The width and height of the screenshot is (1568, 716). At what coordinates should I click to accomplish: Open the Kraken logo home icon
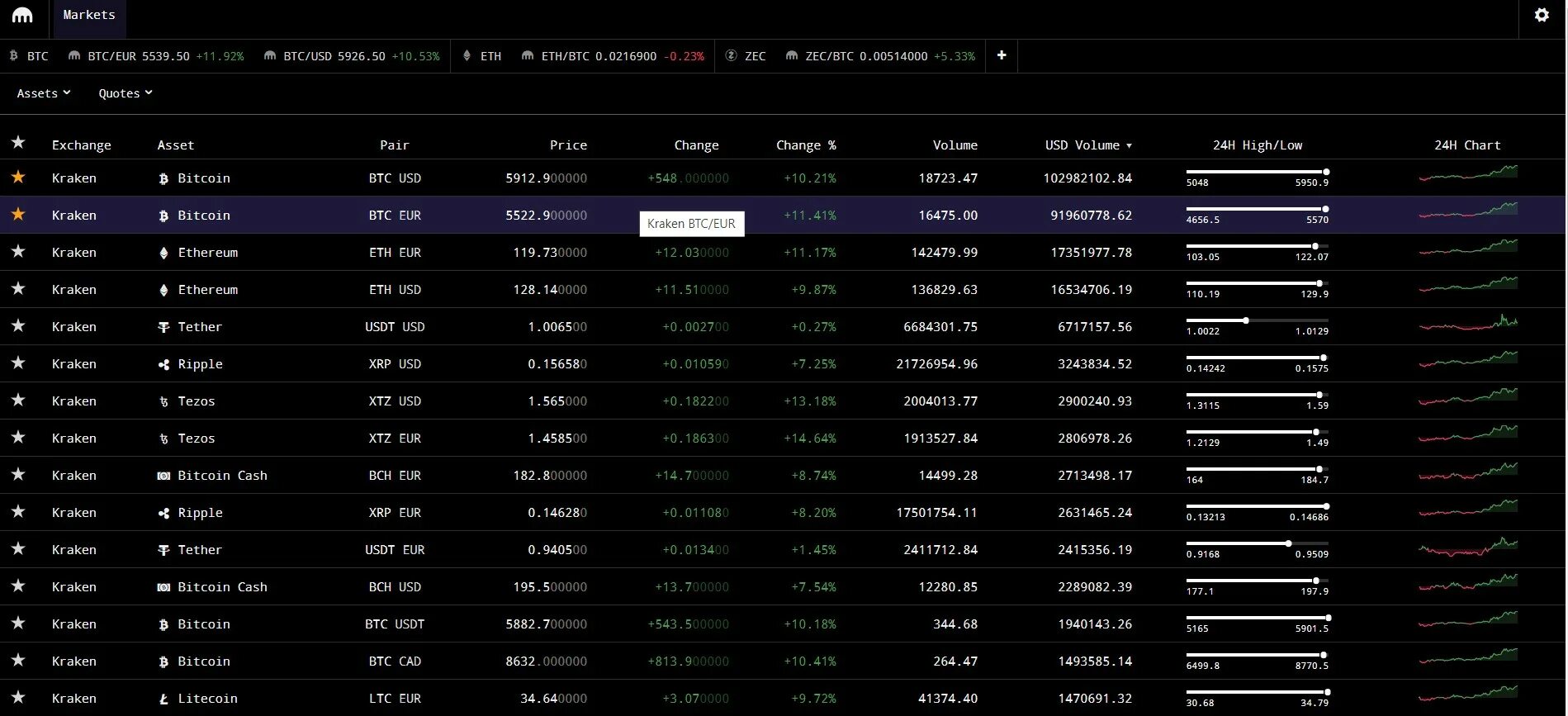tap(22, 16)
